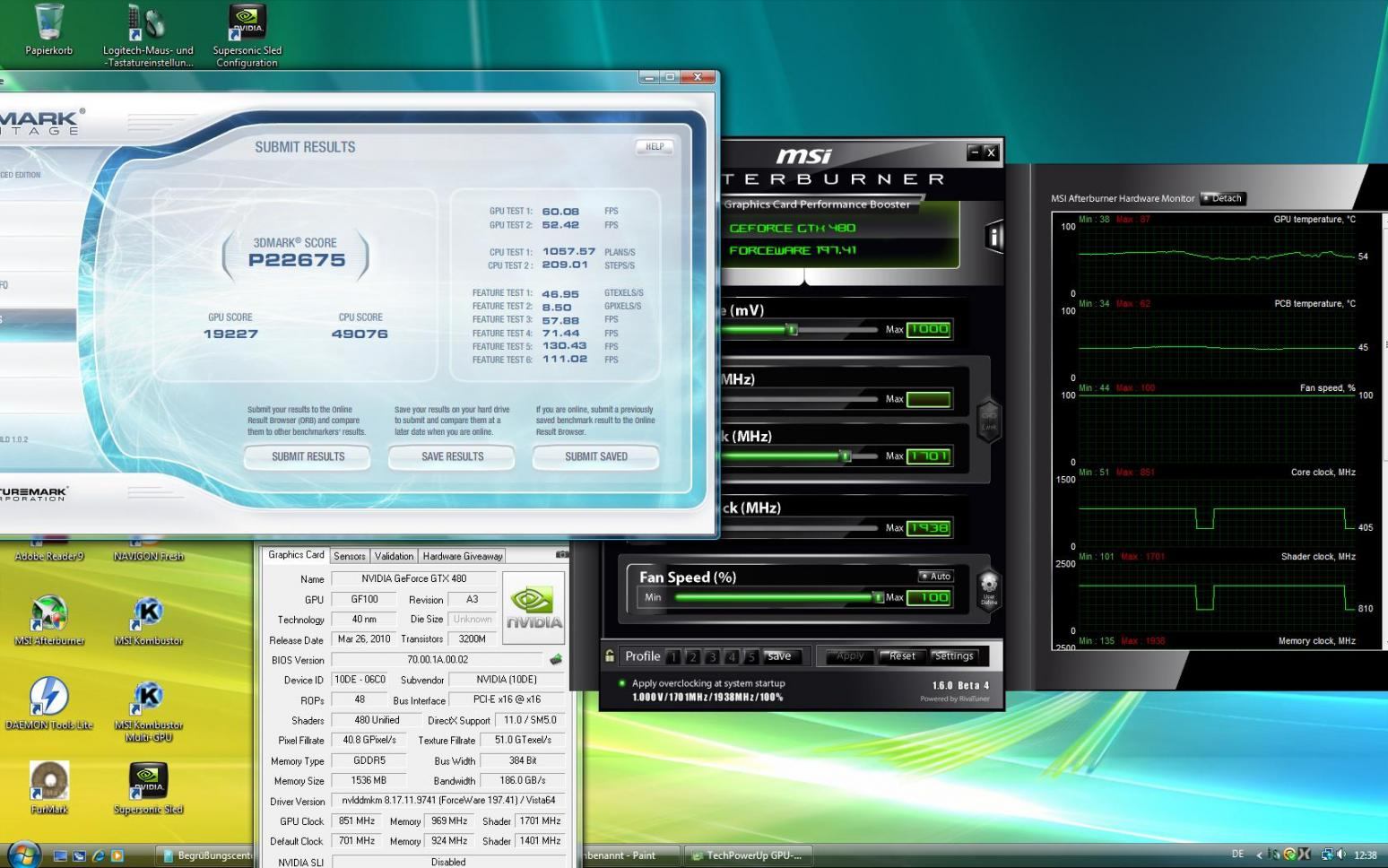Switch to the Validation tab in GPU-Z
Screen dimensions: 1388x868
(394, 556)
